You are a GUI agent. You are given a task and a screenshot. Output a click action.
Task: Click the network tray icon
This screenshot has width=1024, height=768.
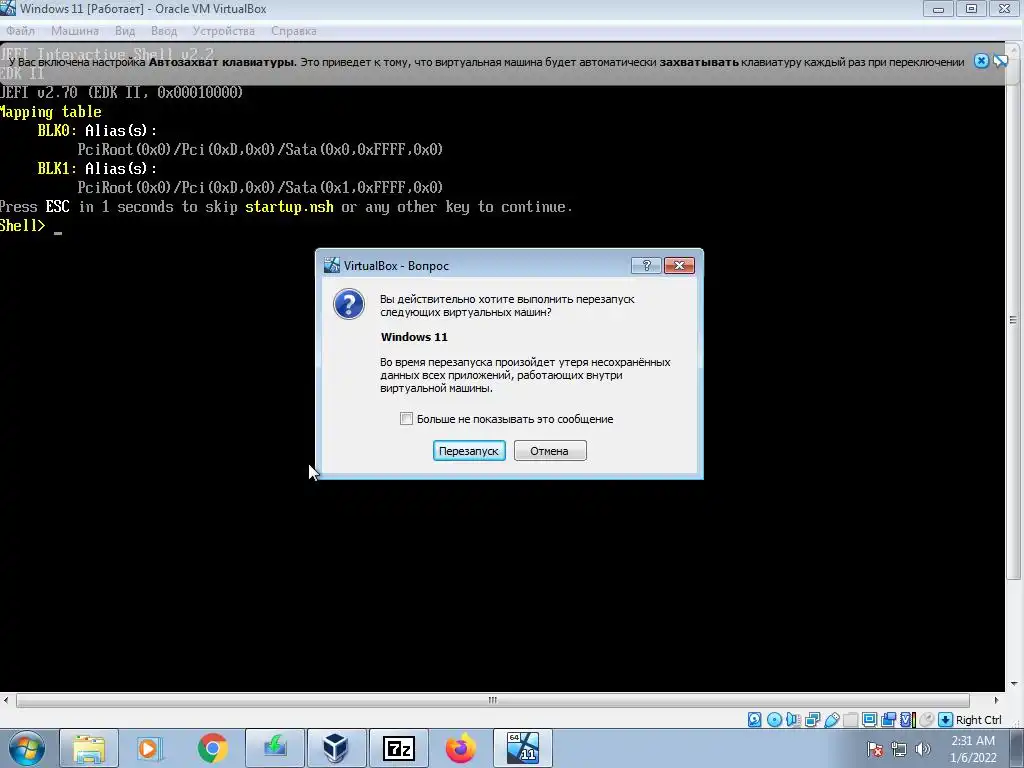899,749
